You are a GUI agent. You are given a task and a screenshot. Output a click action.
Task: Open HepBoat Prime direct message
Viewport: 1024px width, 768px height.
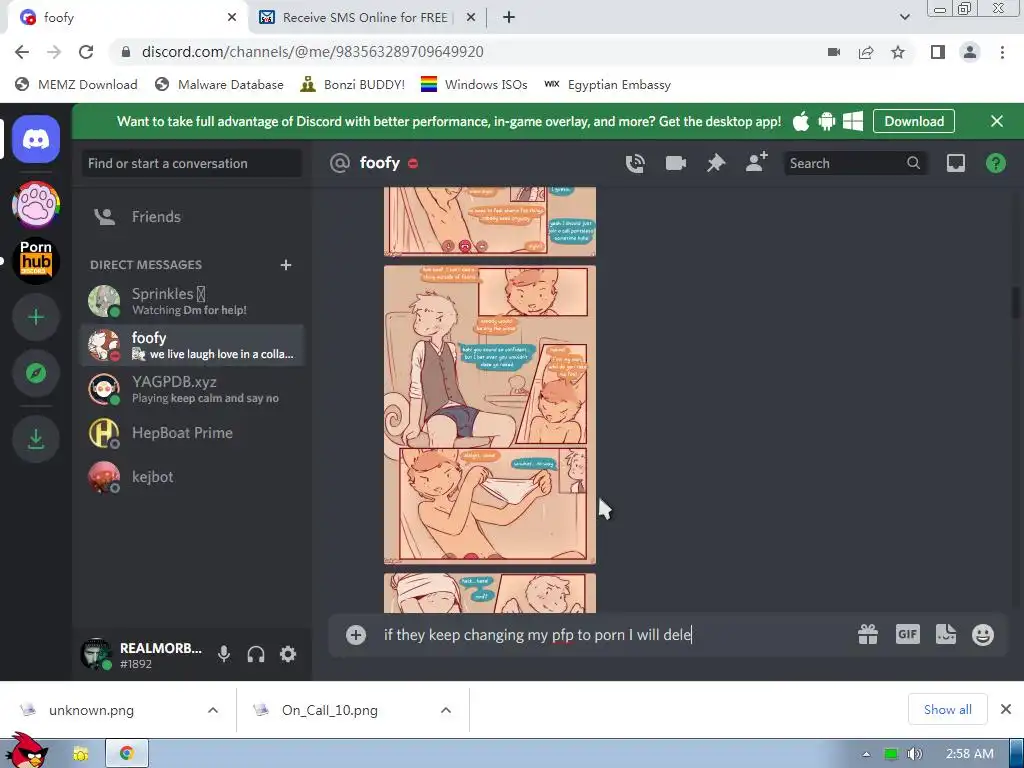[x=193, y=433]
